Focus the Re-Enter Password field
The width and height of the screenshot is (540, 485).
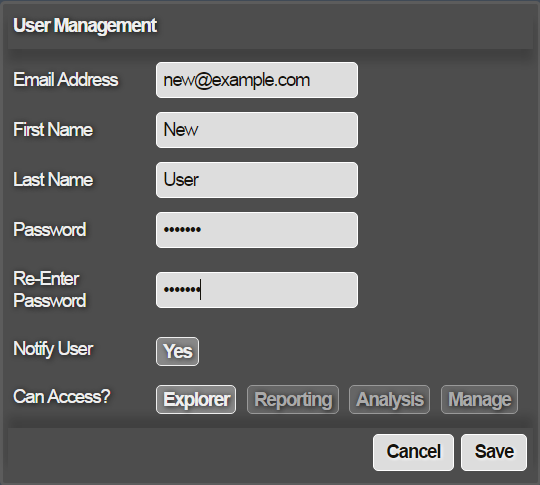[257, 290]
